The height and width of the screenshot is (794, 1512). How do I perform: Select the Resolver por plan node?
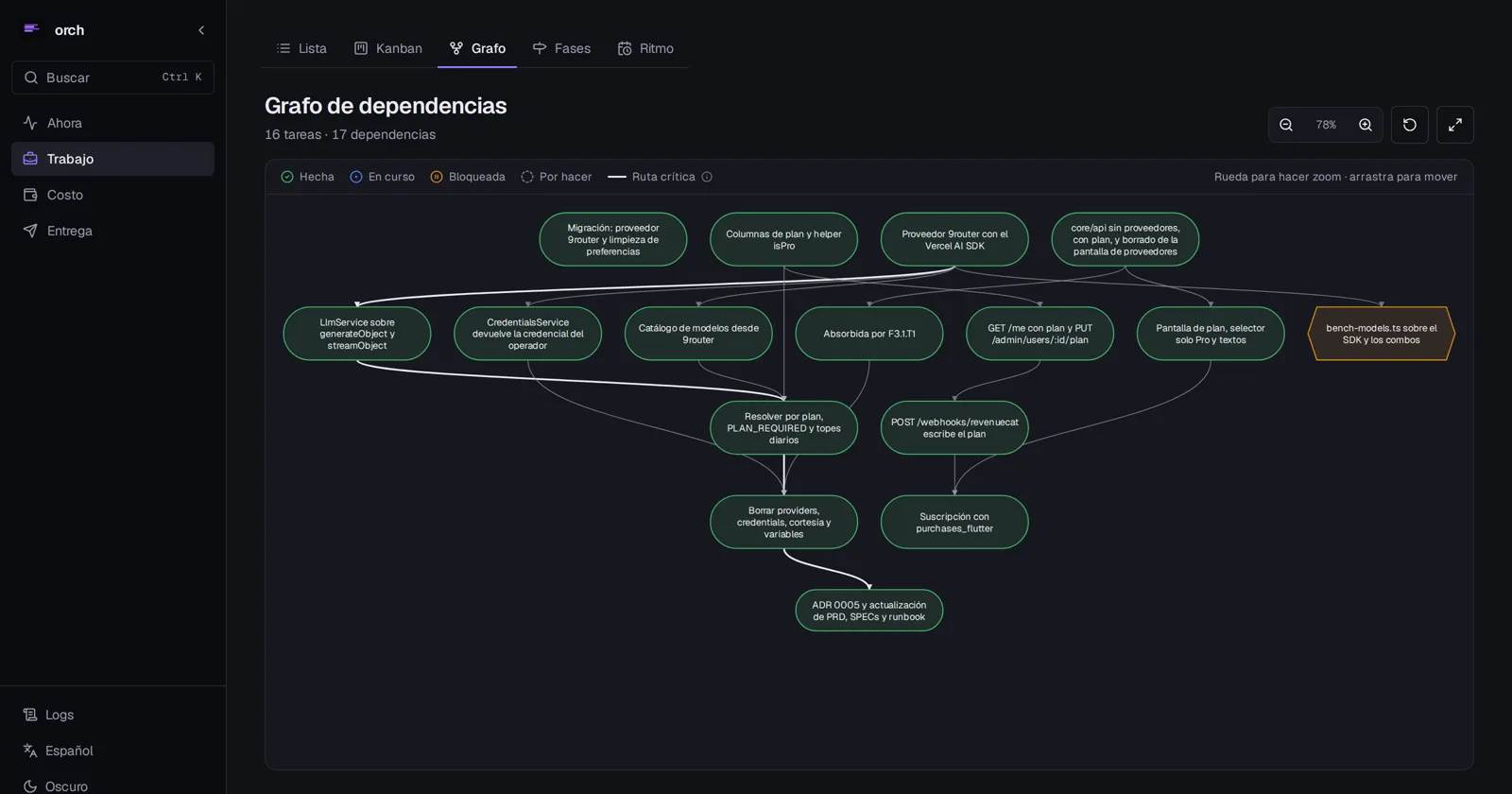(783, 428)
